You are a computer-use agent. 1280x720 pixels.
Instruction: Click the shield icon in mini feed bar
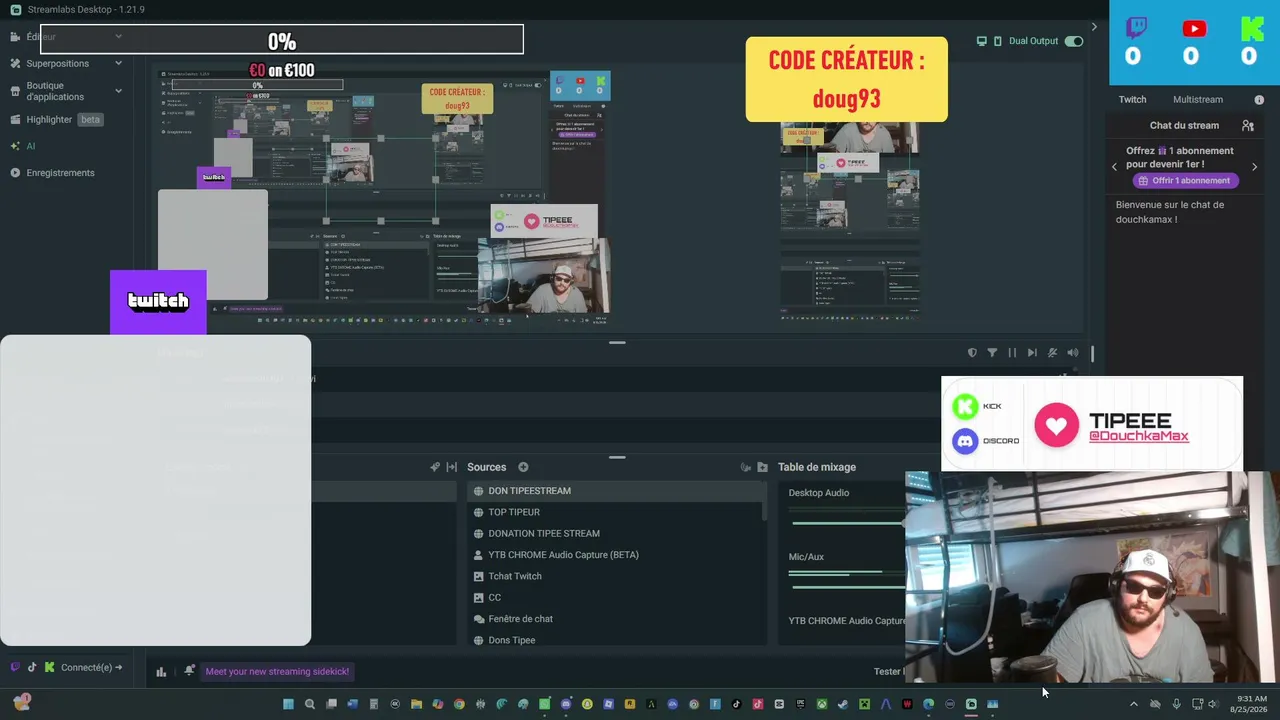pyautogui.click(x=972, y=353)
